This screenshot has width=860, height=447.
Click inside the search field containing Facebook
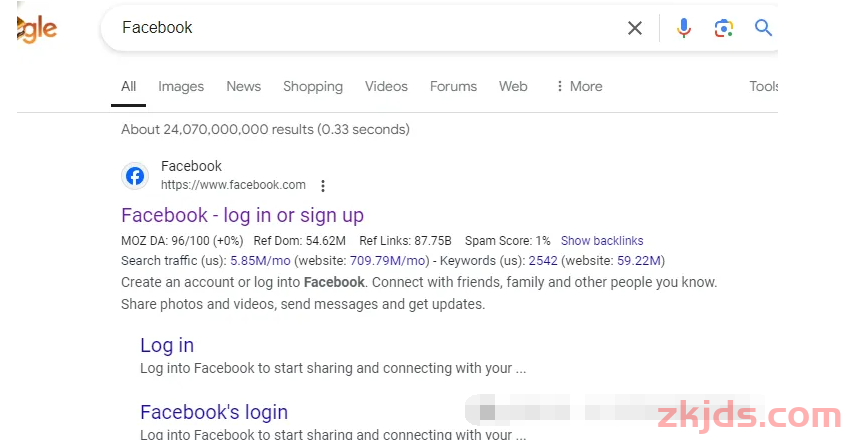pyautogui.click(x=362, y=28)
